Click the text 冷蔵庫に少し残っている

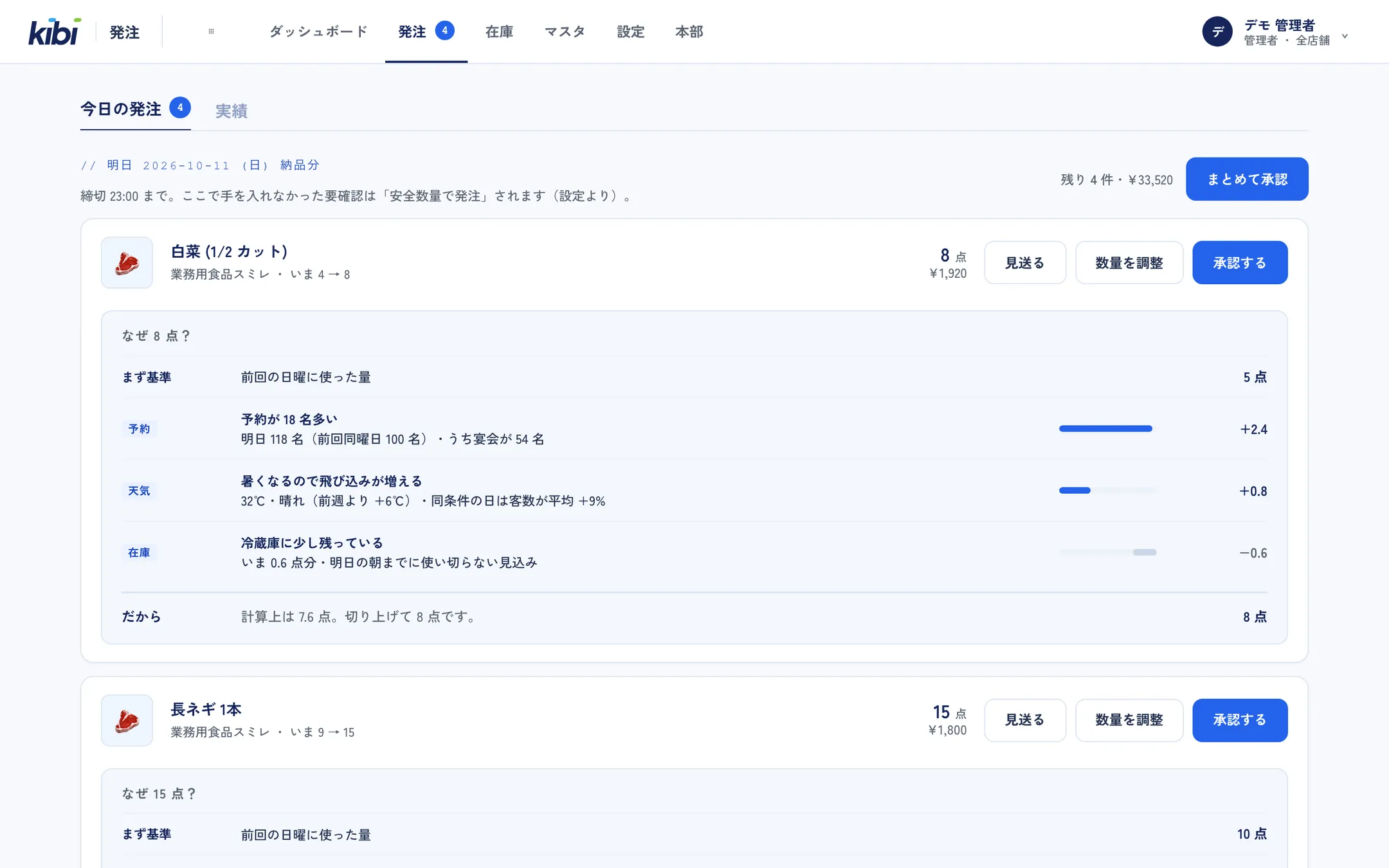(x=312, y=543)
